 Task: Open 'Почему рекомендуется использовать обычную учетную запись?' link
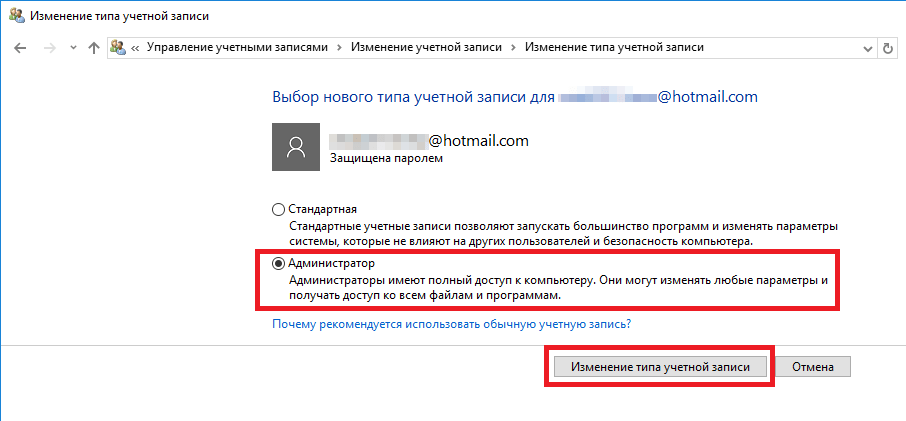pyautogui.click(x=451, y=325)
